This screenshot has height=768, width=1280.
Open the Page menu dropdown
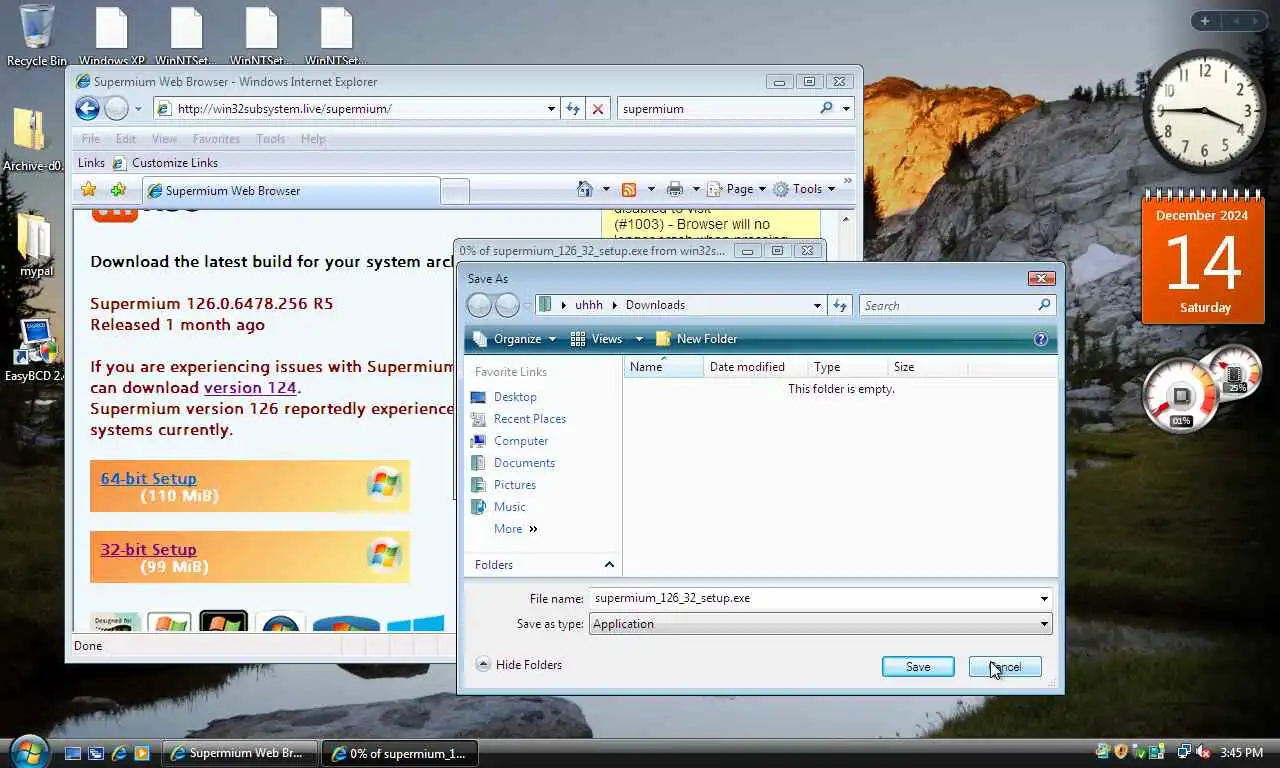pyautogui.click(x=736, y=189)
